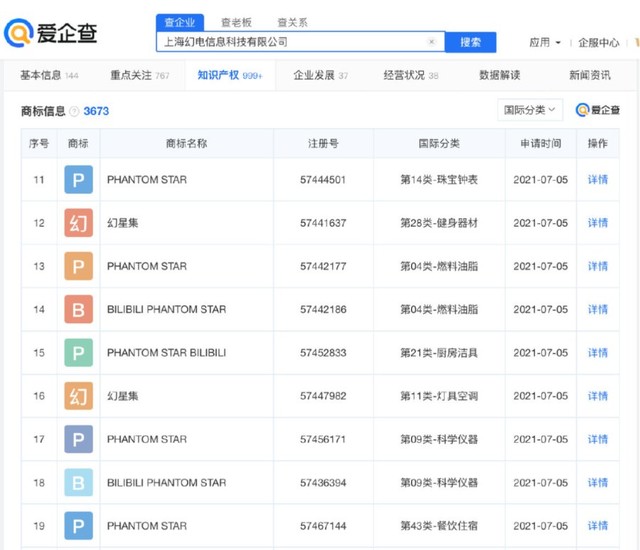Viewport: 640px width, 550px height.
Task: Switch to the 查老板 search tab
Action: coord(236,22)
